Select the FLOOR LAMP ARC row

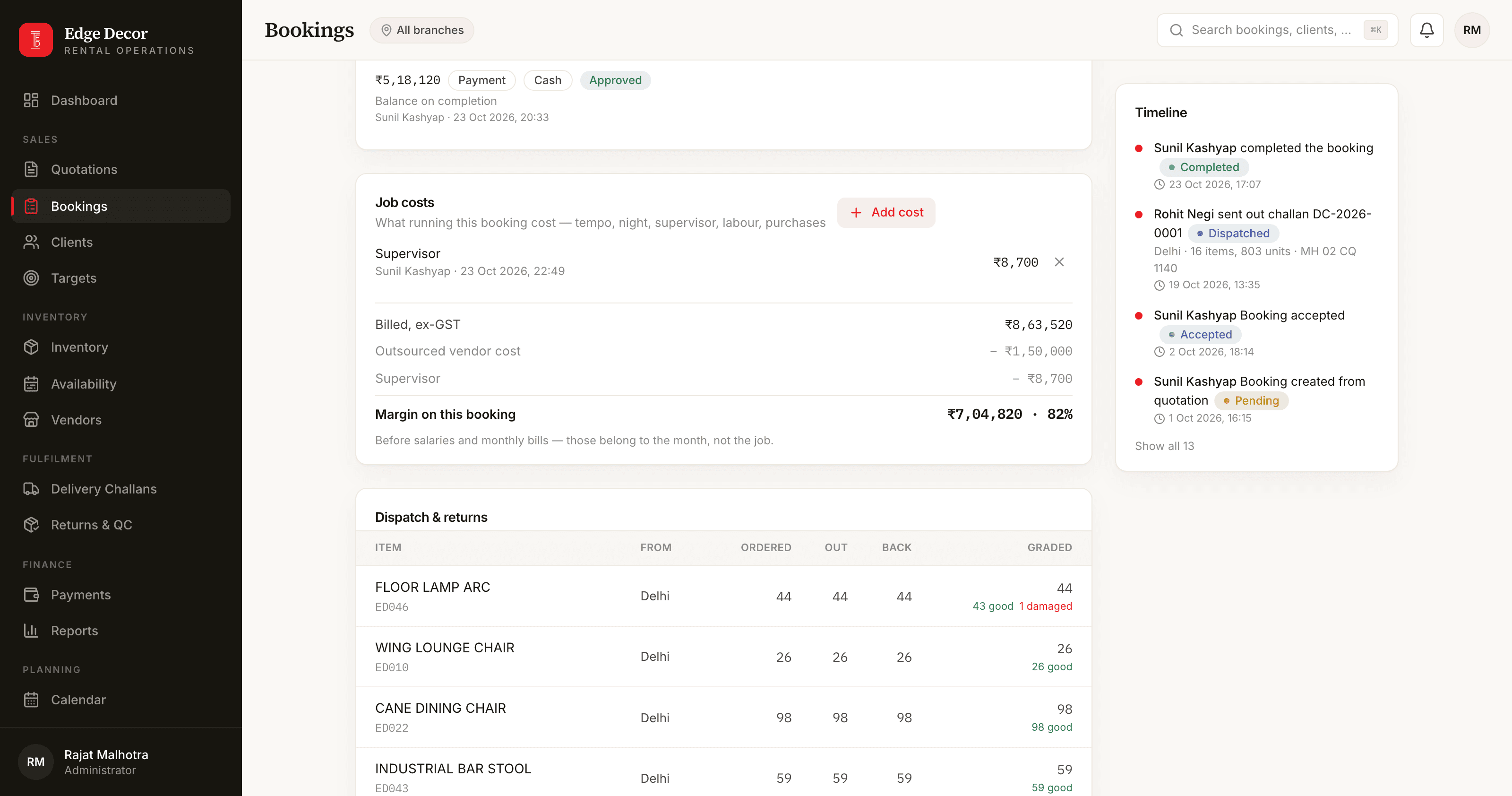[724, 597]
